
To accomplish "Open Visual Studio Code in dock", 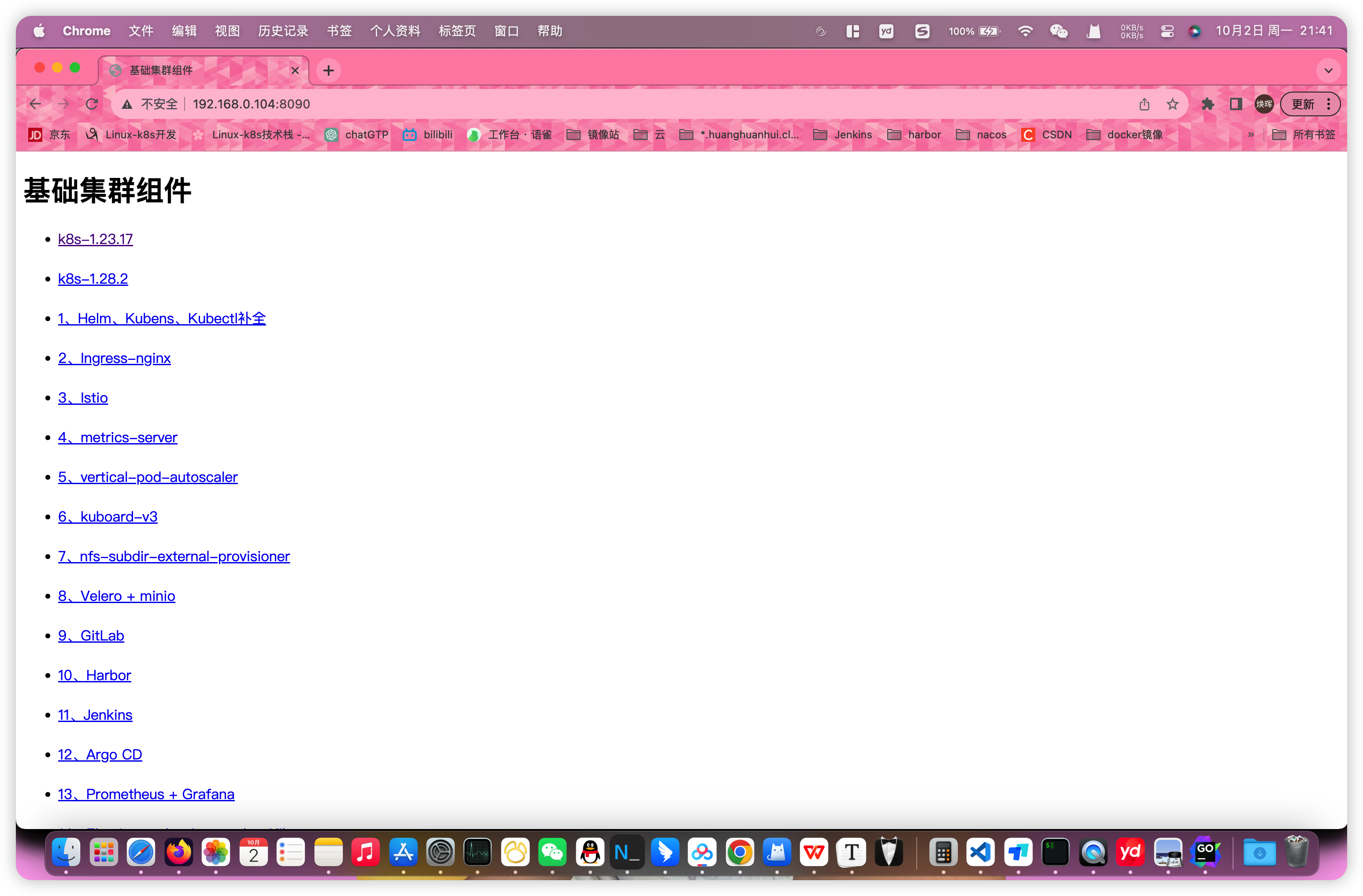I will coord(981,852).
